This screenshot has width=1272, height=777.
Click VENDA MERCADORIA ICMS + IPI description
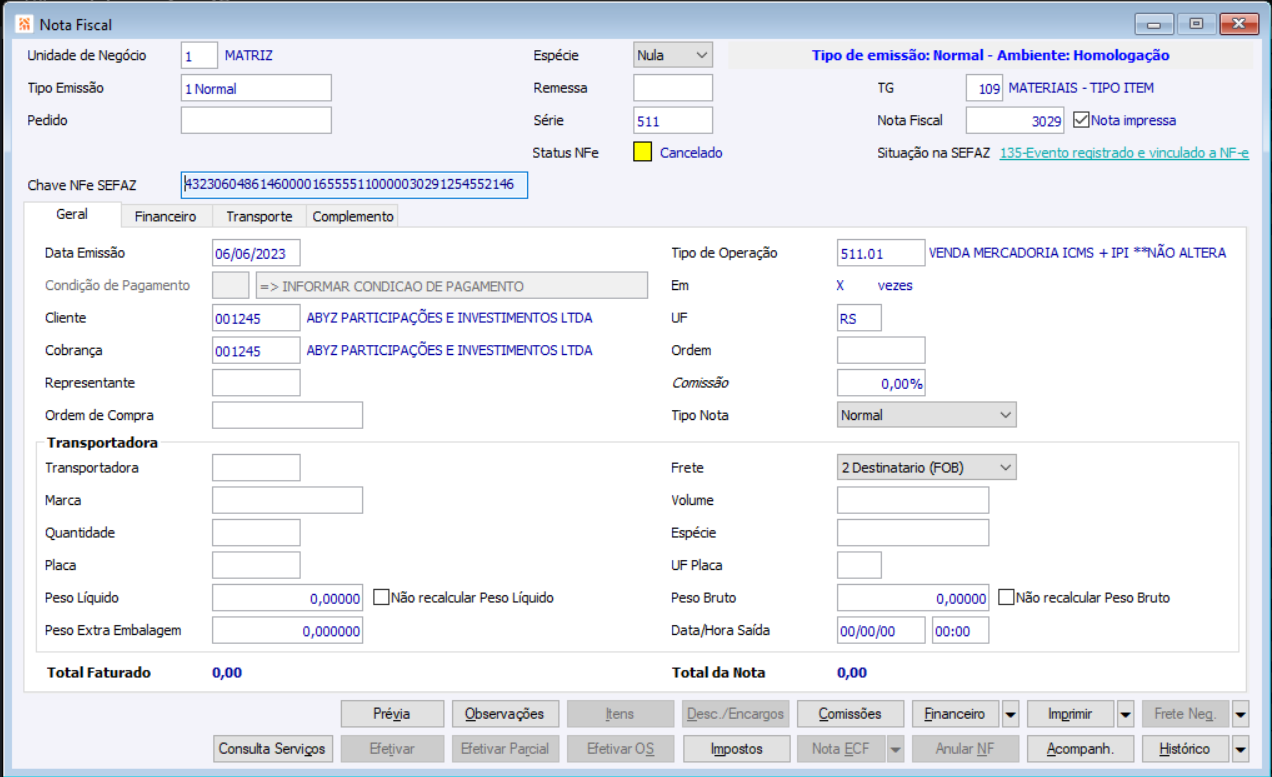click(x=1077, y=253)
